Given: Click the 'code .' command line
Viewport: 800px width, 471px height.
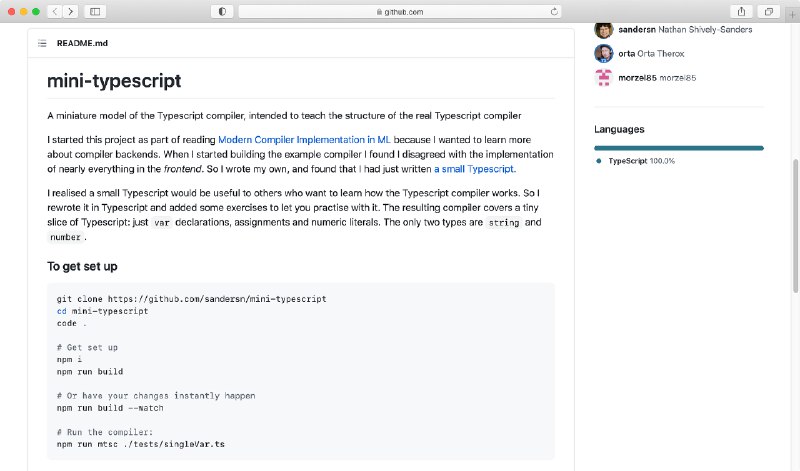Looking at the screenshot, I should click(72, 324).
